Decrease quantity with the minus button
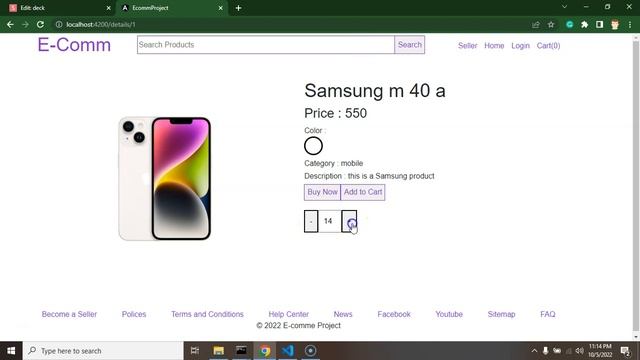640x360 pixels. 311,221
